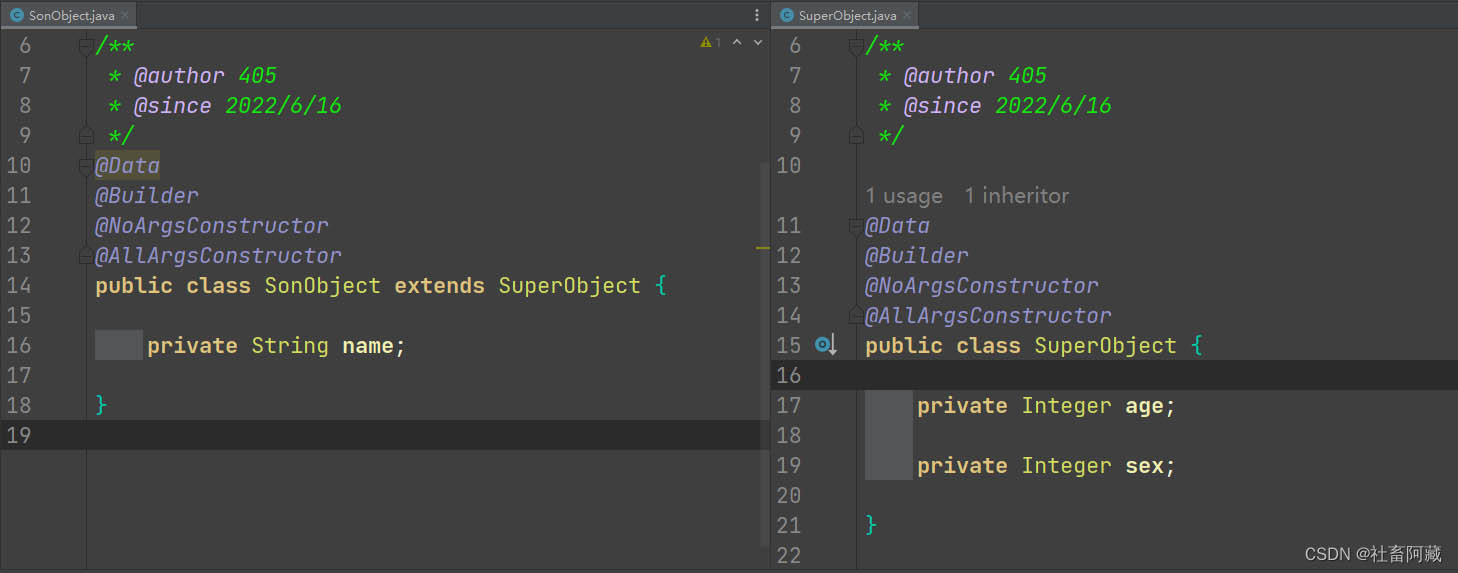The image size is (1458, 573).
Task: Click fold end marker at @AllArgsConstructor in SuperObject.java
Action: tap(856, 315)
